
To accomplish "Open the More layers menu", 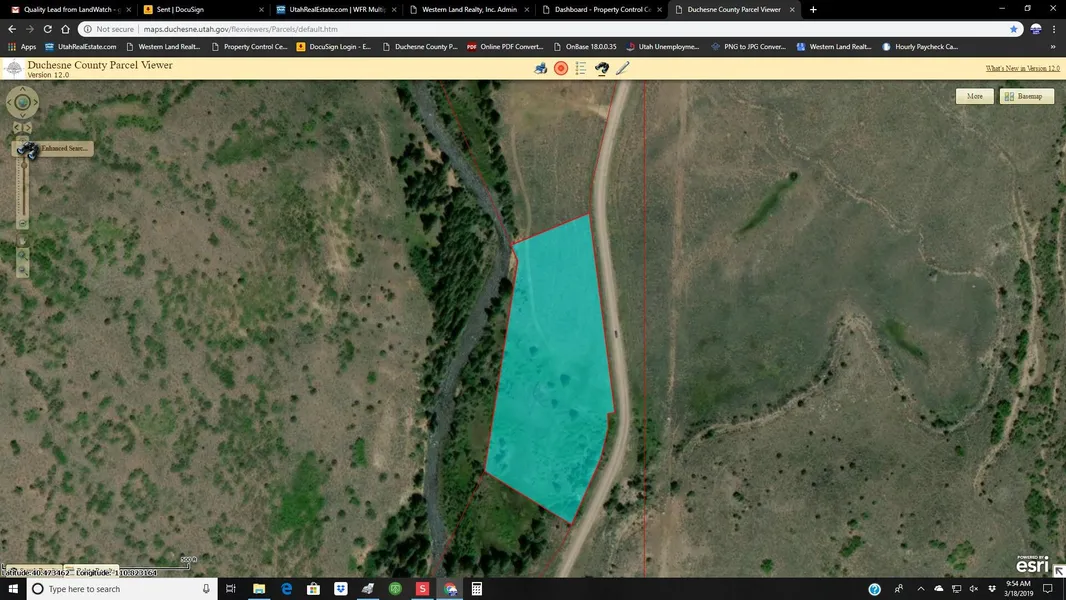I will pos(974,96).
